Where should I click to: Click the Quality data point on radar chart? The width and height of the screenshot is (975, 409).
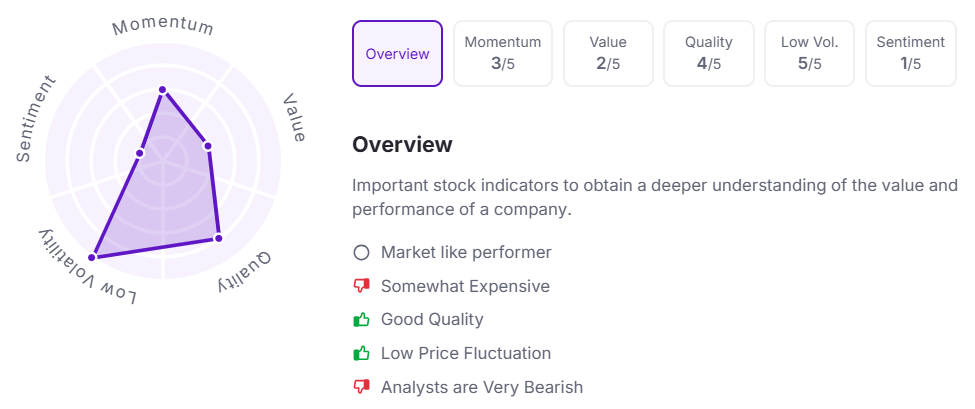pos(218,238)
